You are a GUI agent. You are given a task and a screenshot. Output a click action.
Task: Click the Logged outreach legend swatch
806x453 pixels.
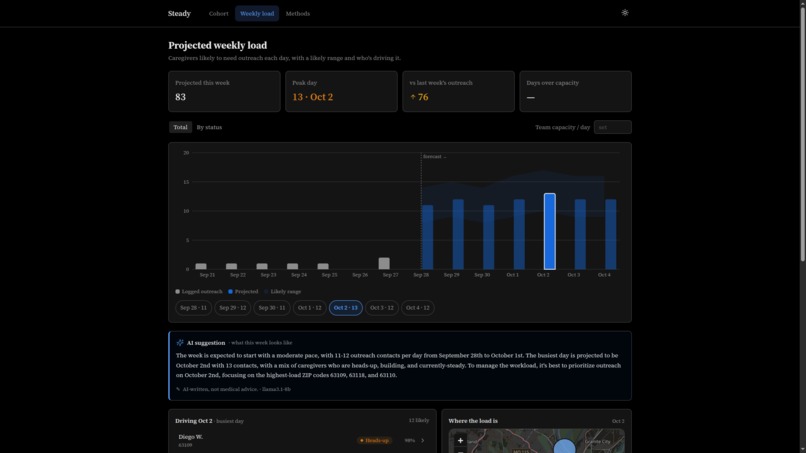(x=177, y=292)
